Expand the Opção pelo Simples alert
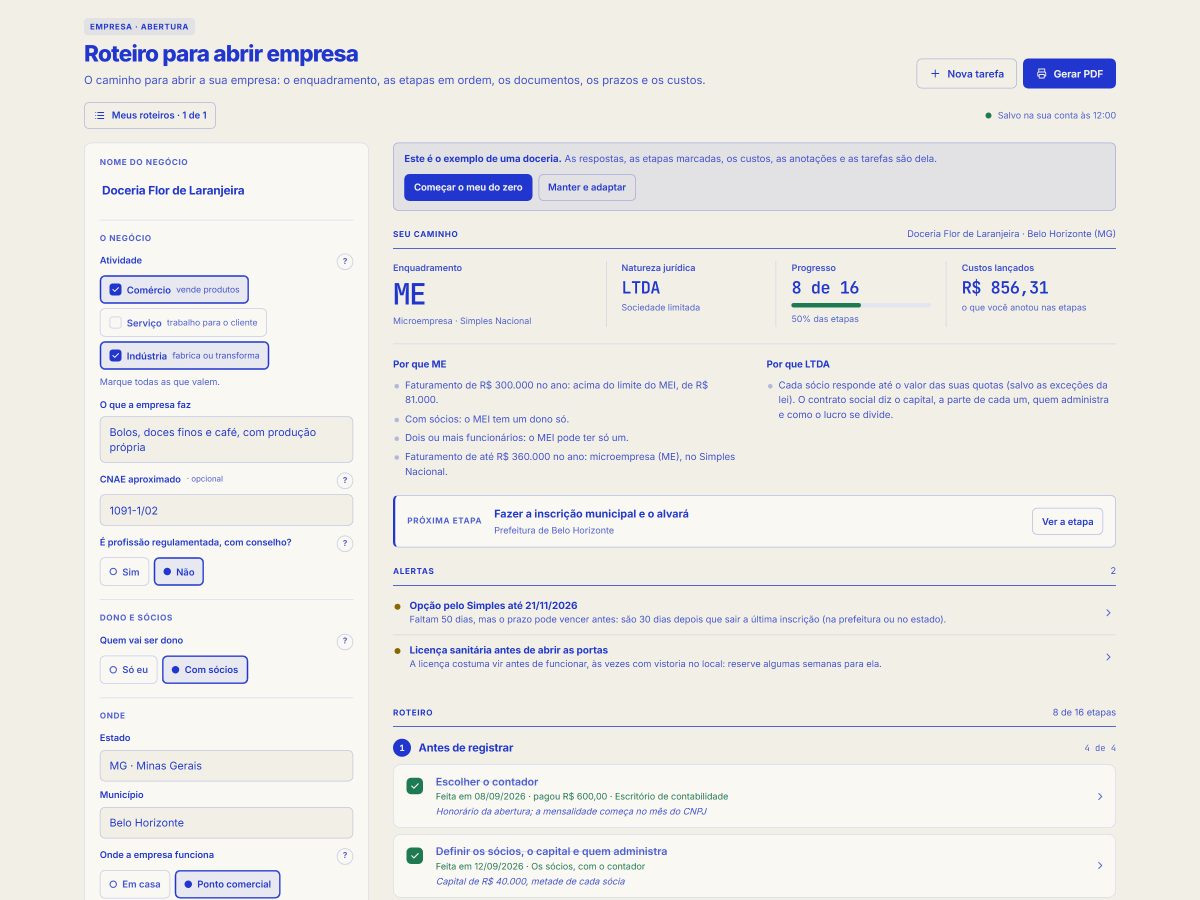This screenshot has width=1200, height=900. (1108, 613)
